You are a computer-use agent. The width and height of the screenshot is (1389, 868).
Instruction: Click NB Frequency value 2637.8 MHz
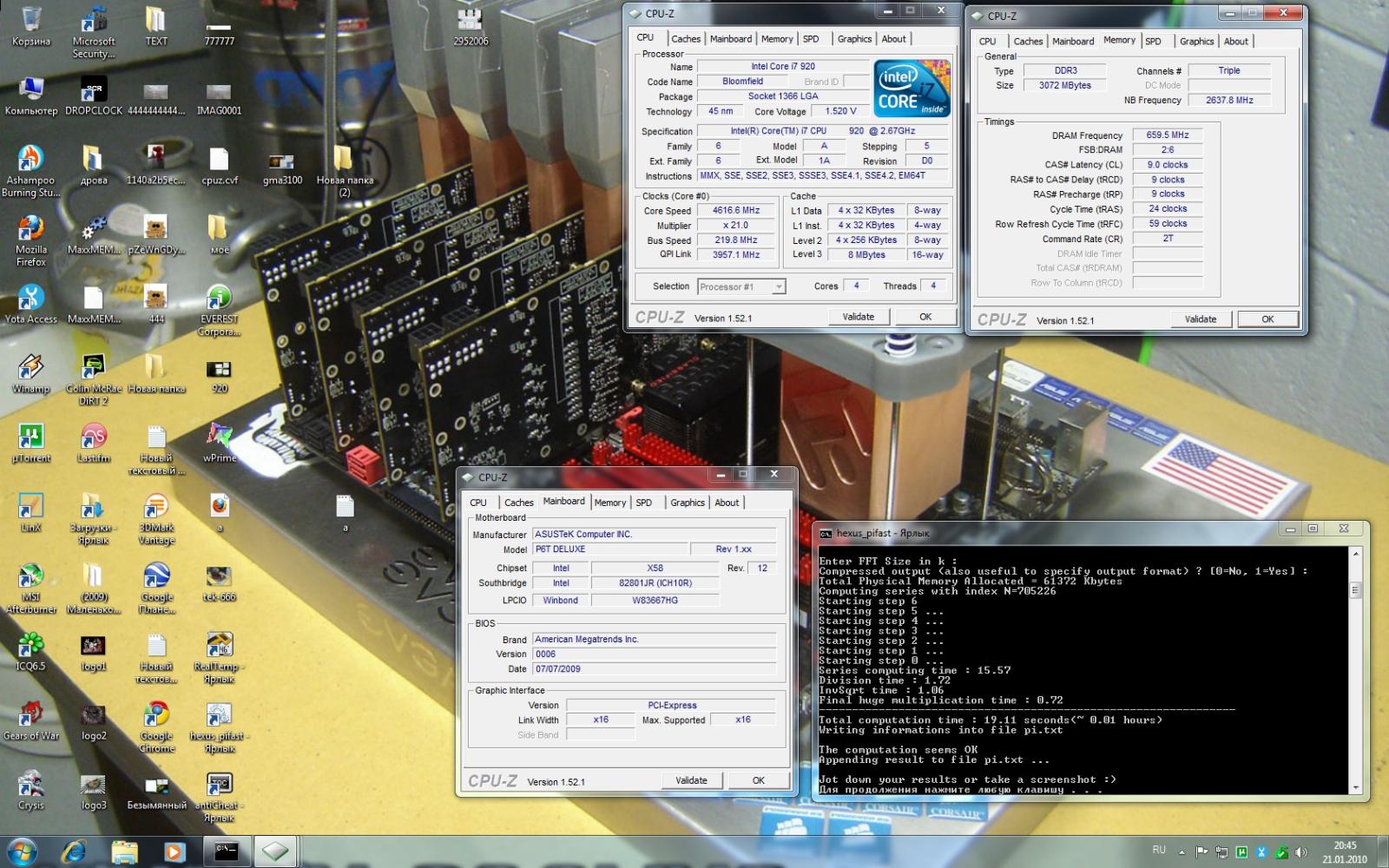pos(1229,101)
